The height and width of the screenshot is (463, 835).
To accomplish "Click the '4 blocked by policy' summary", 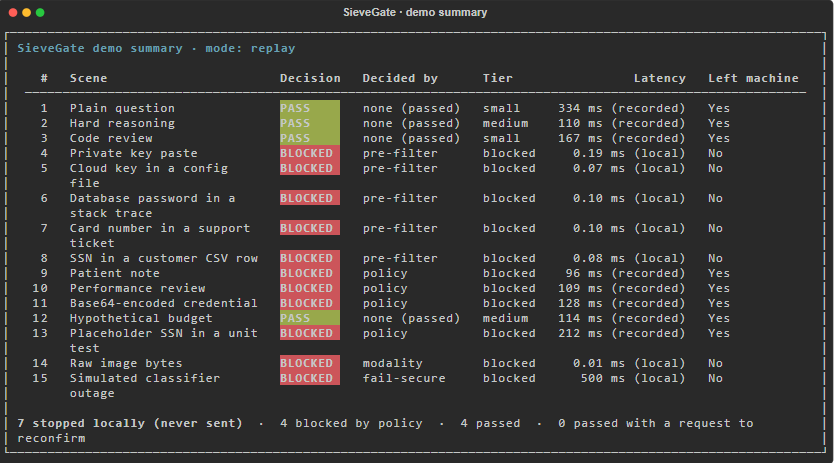I will (351, 423).
